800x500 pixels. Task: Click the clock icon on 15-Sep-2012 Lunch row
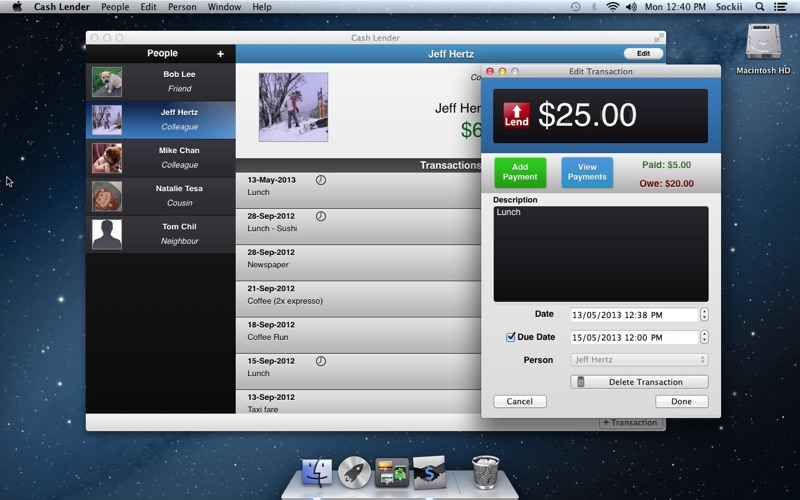coord(320,361)
